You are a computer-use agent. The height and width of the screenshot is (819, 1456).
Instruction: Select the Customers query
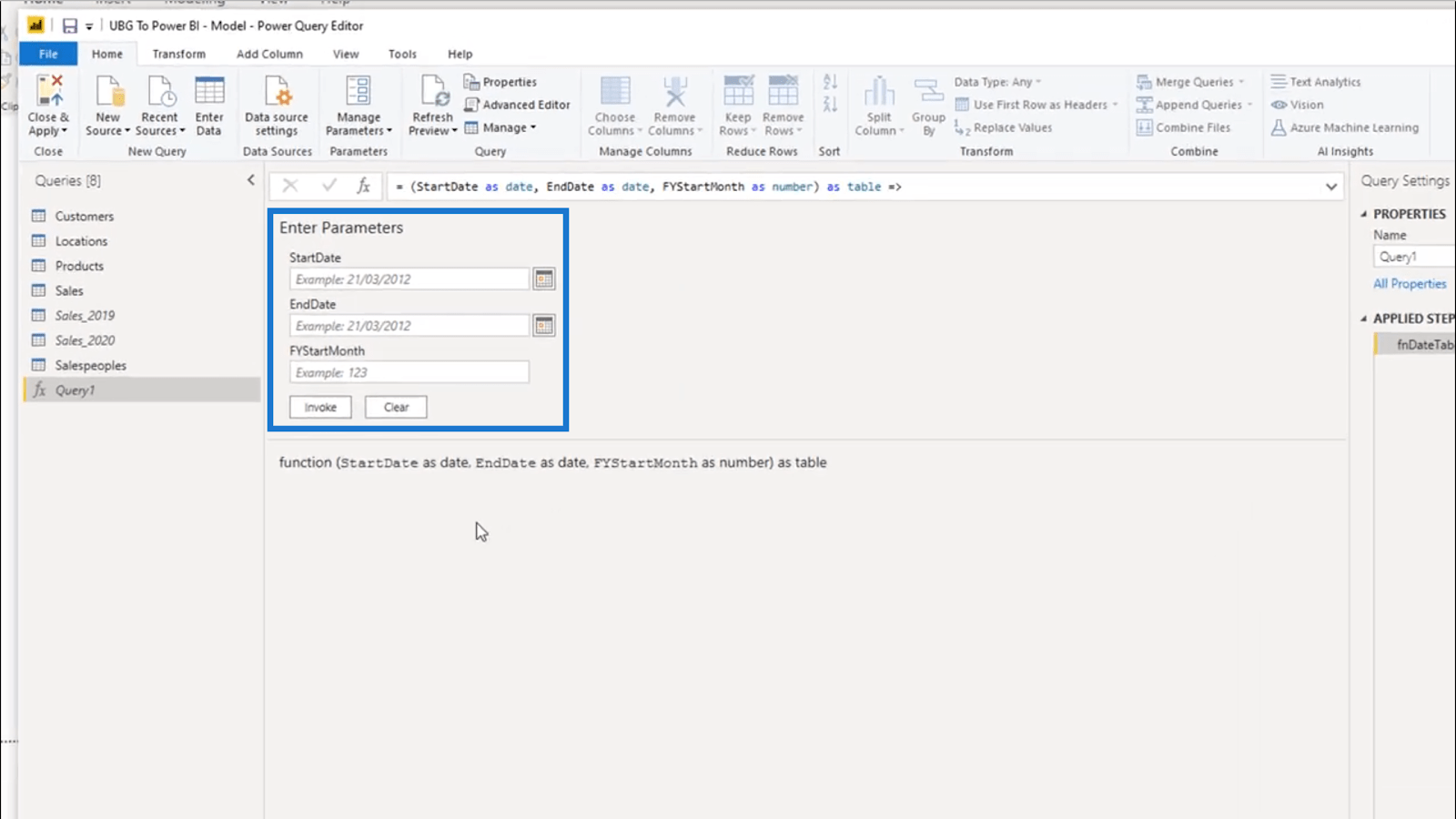click(x=142, y=216)
